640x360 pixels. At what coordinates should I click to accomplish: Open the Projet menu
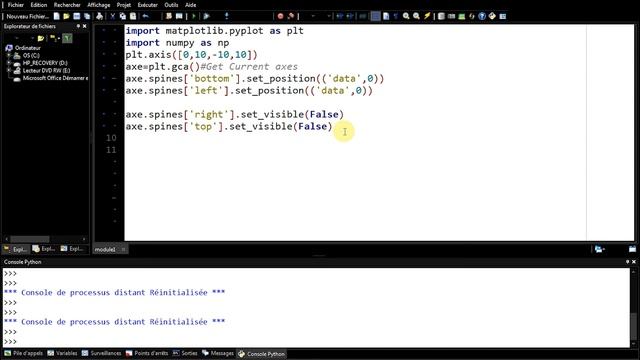tap(124, 5)
